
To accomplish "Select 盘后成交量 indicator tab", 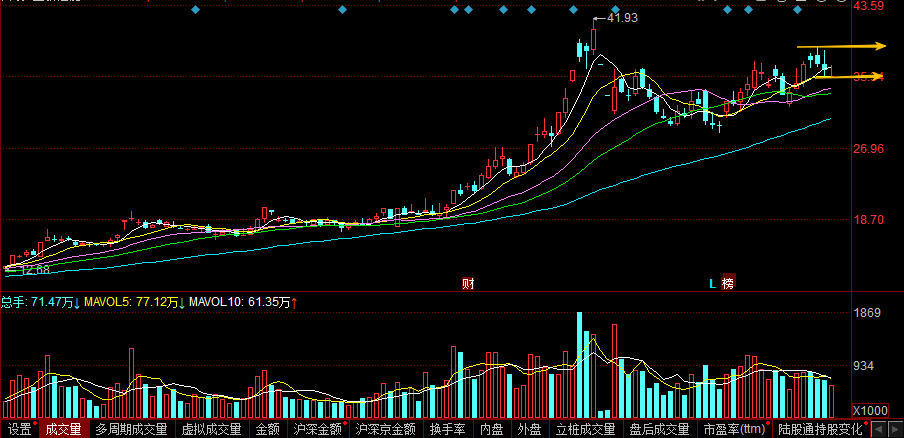I will pos(659,429).
